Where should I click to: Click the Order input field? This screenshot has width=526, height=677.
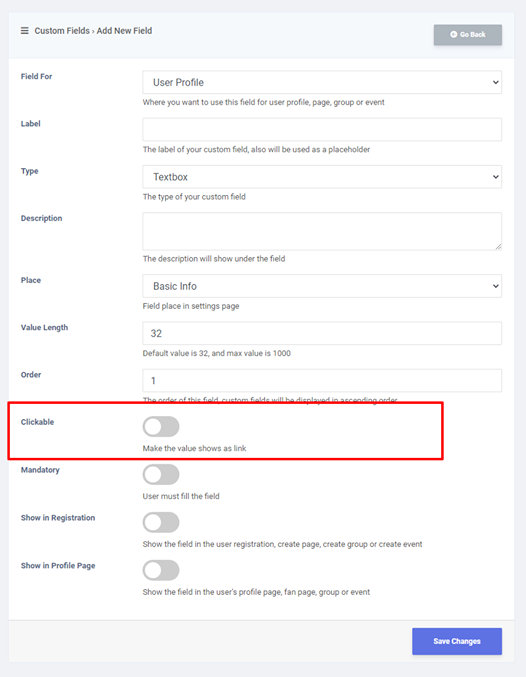point(322,380)
